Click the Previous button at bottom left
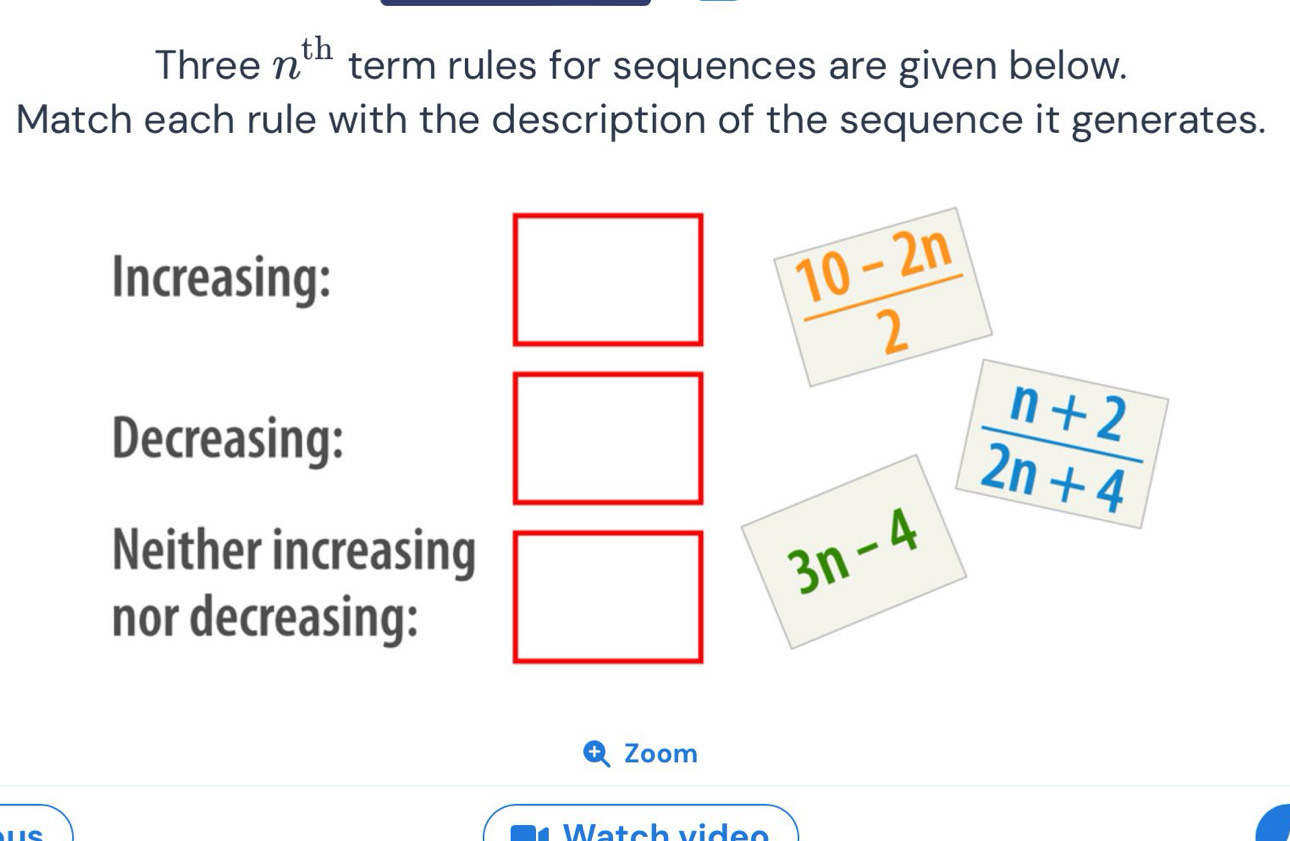The height and width of the screenshot is (841, 1290). click(30, 828)
